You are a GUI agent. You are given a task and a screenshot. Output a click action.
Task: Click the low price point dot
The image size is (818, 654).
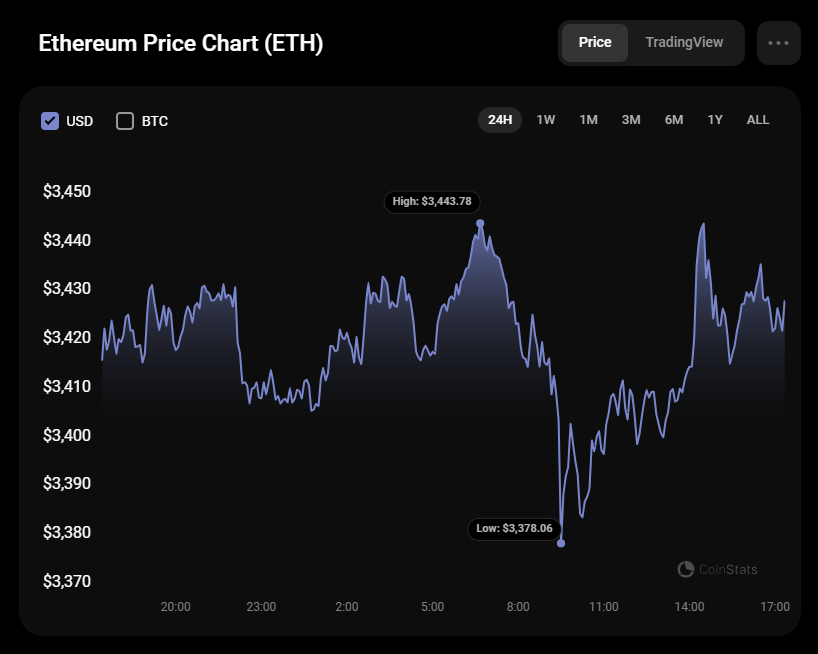coord(561,543)
